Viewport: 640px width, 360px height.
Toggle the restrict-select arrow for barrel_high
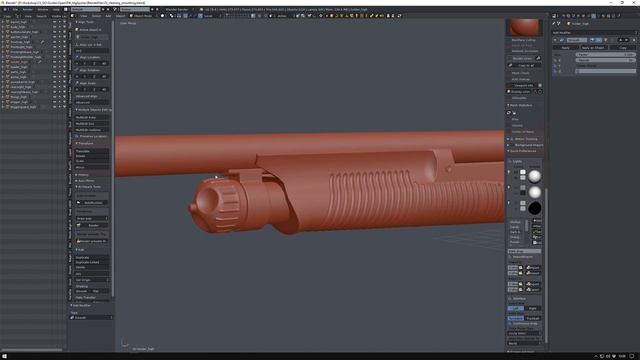click(x=60, y=22)
